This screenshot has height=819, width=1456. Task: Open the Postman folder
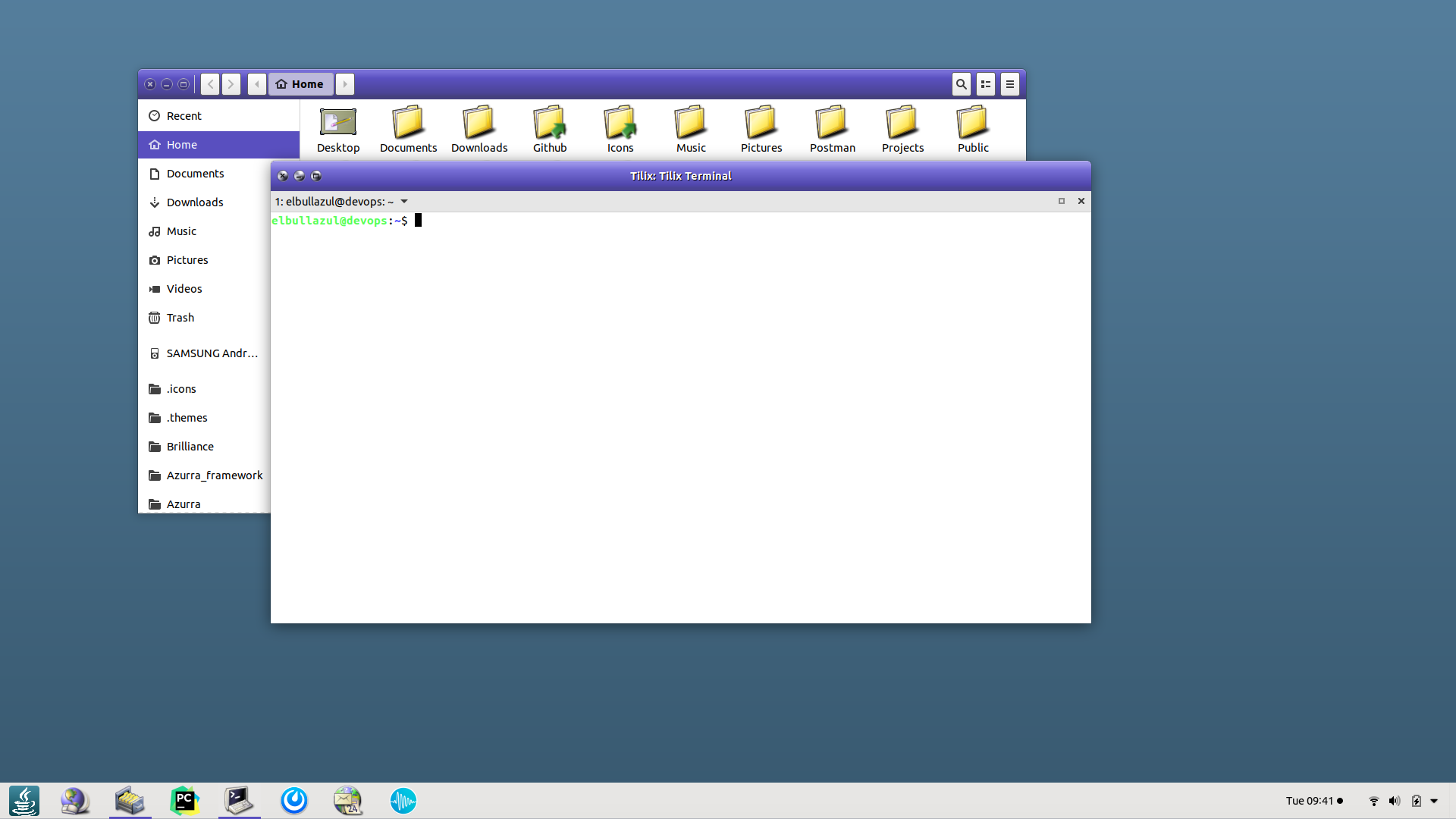(832, 129)
